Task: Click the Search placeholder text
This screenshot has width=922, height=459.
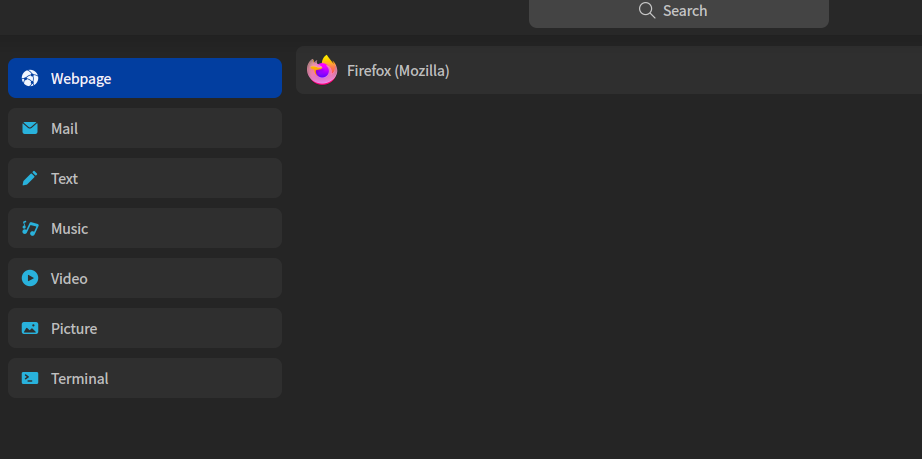Action: (x=685, y=11)
